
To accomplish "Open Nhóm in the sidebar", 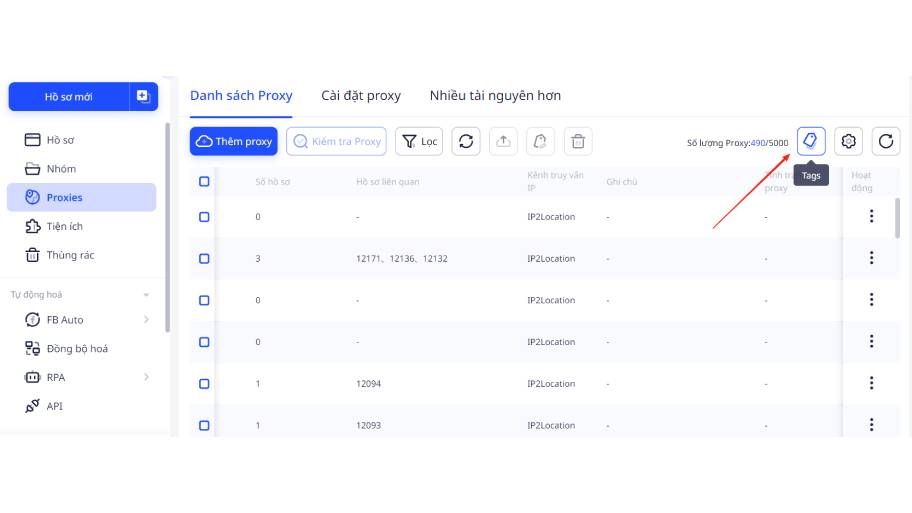I will click(x=81, y=169).
